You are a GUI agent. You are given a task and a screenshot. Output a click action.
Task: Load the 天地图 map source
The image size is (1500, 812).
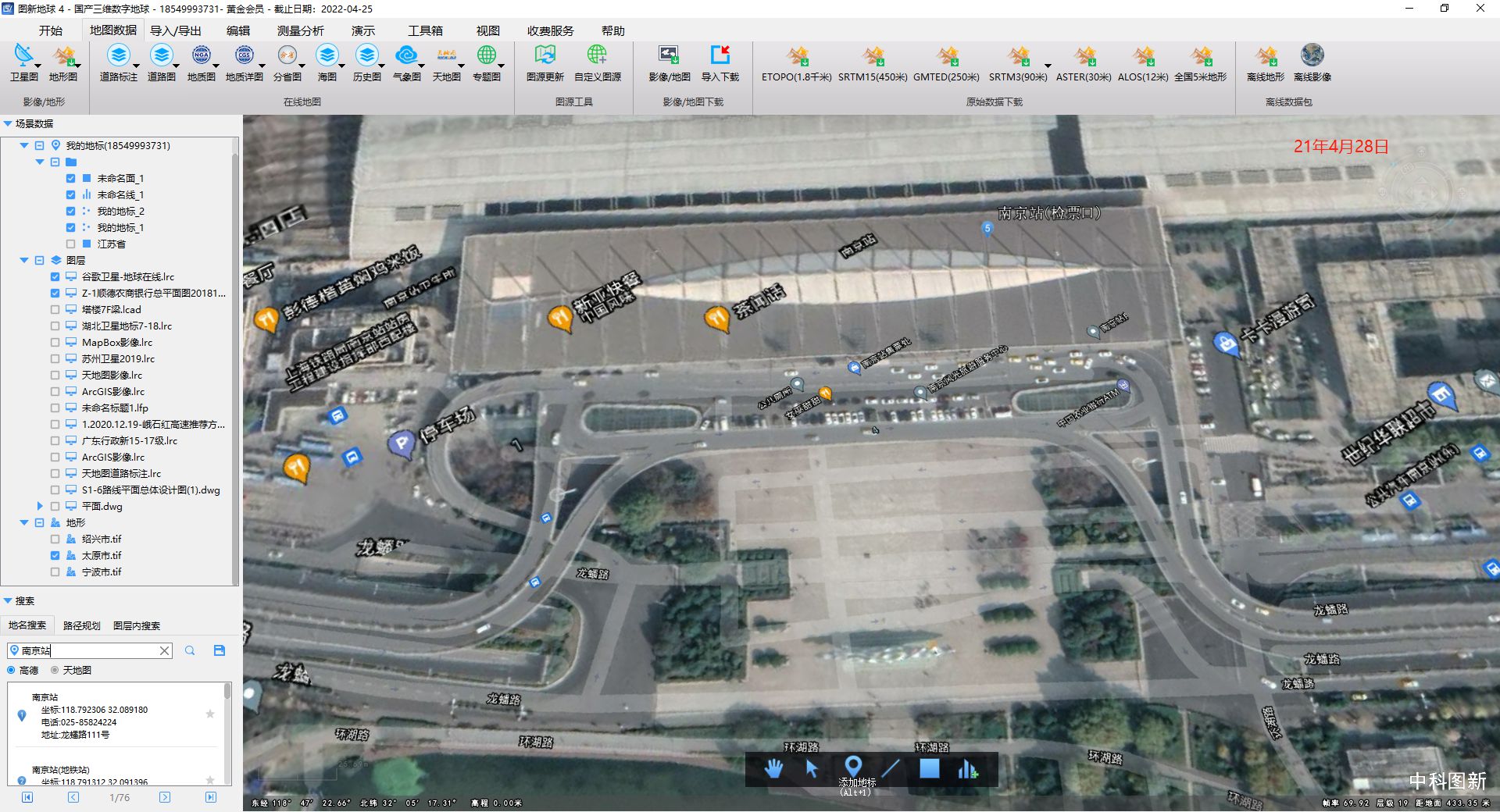coord(446,63)
